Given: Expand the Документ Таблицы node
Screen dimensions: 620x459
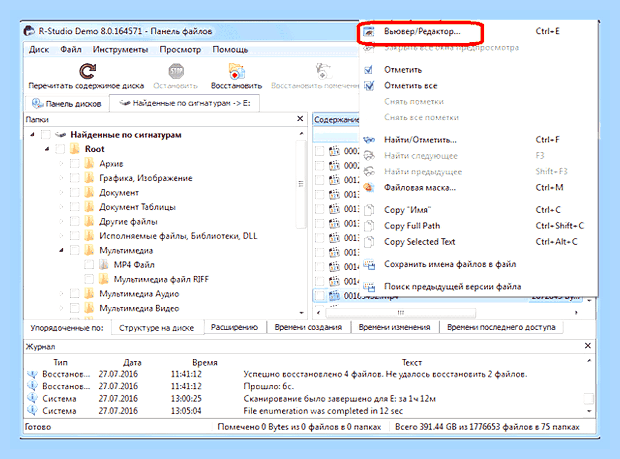Looking at the screenshot, I should pos(61,207).
